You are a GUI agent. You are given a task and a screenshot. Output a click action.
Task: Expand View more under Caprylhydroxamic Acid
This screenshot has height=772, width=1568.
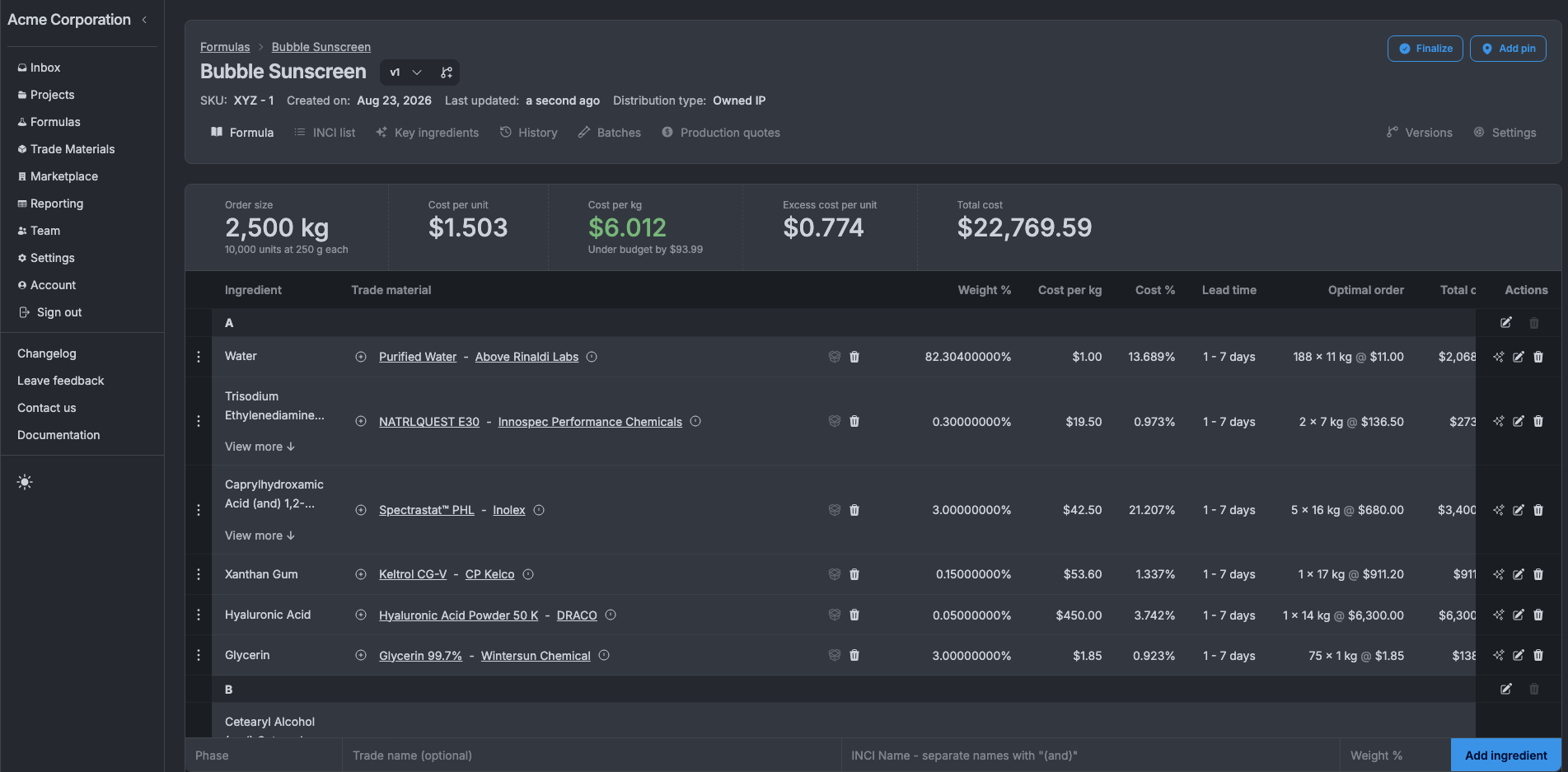(260, 536)
